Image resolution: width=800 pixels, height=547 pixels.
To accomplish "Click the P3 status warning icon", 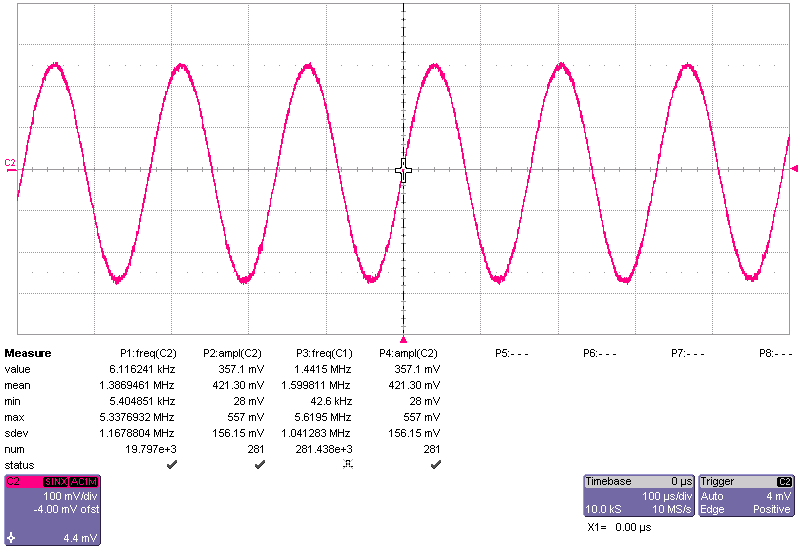I will 347,465.
